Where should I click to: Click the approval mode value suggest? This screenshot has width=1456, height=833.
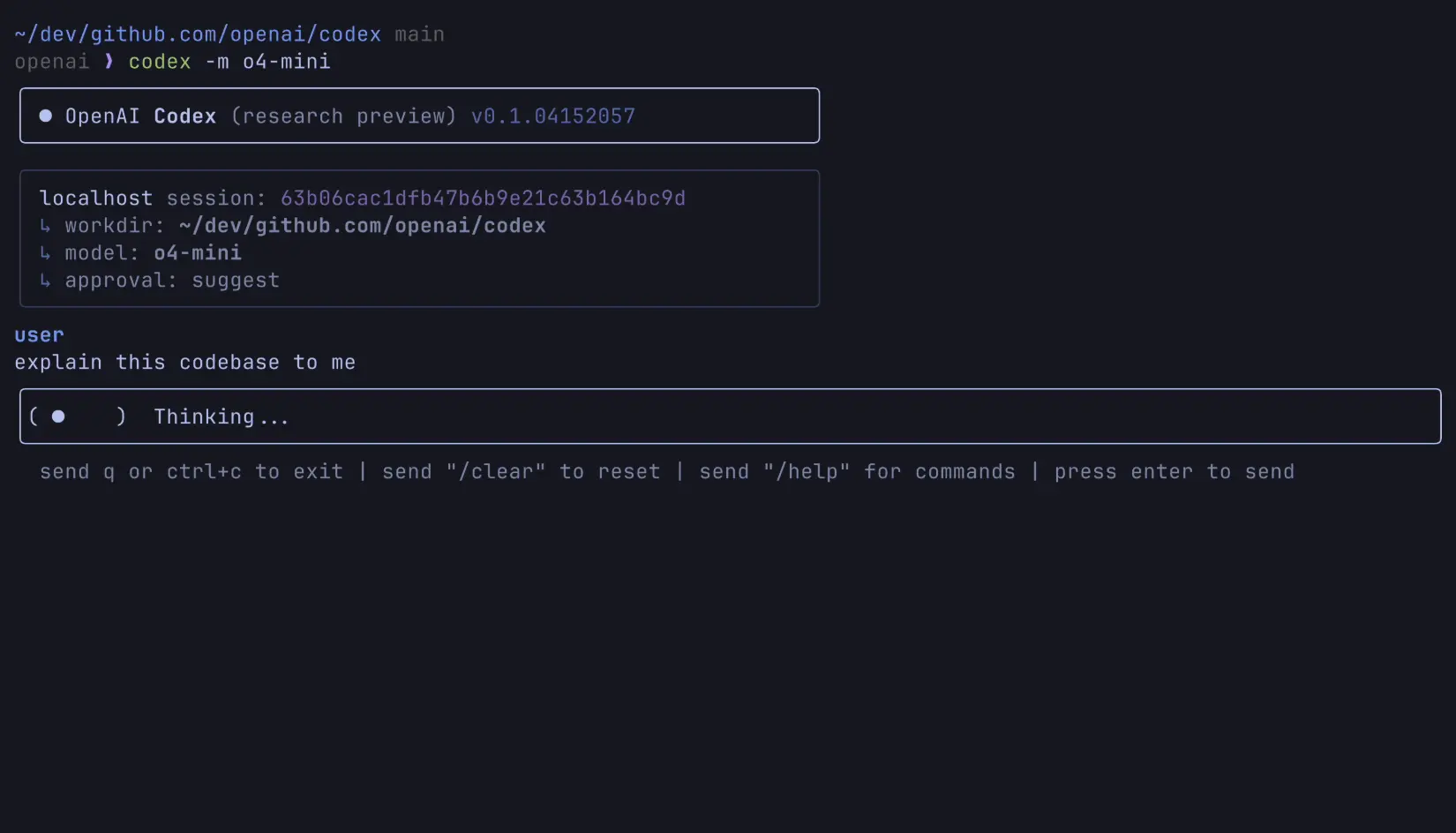click(236, 281)
